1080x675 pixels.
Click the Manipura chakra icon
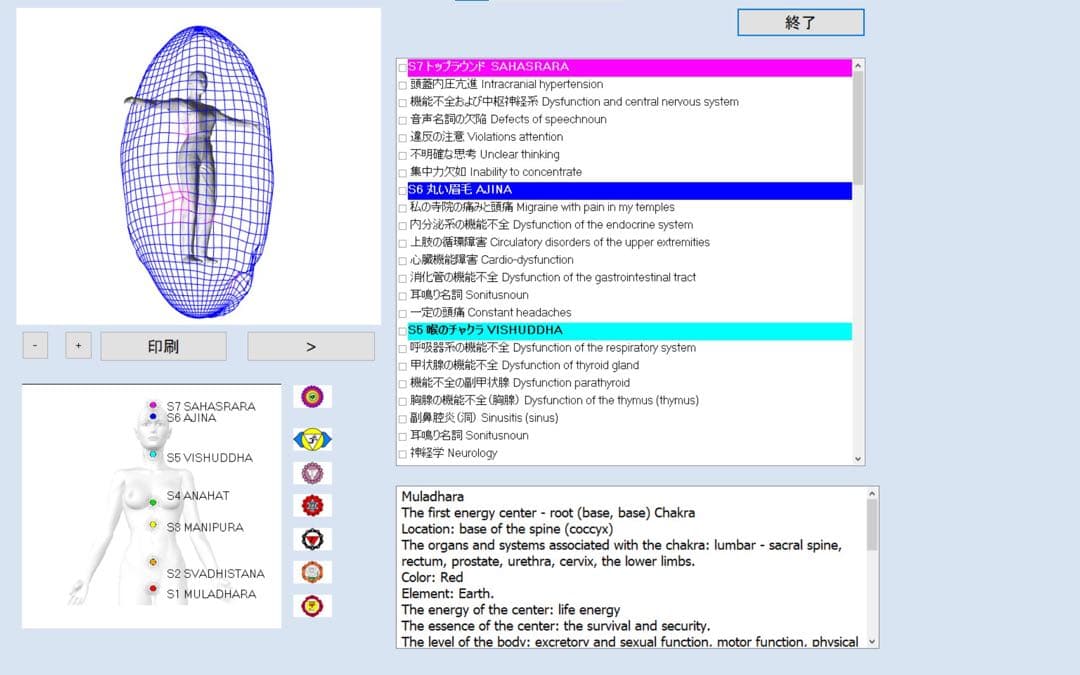tap(312, 539)
